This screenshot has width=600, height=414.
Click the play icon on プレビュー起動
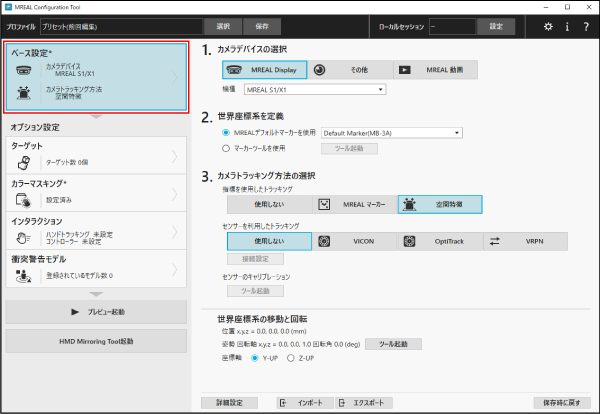(x=75, y=312)
